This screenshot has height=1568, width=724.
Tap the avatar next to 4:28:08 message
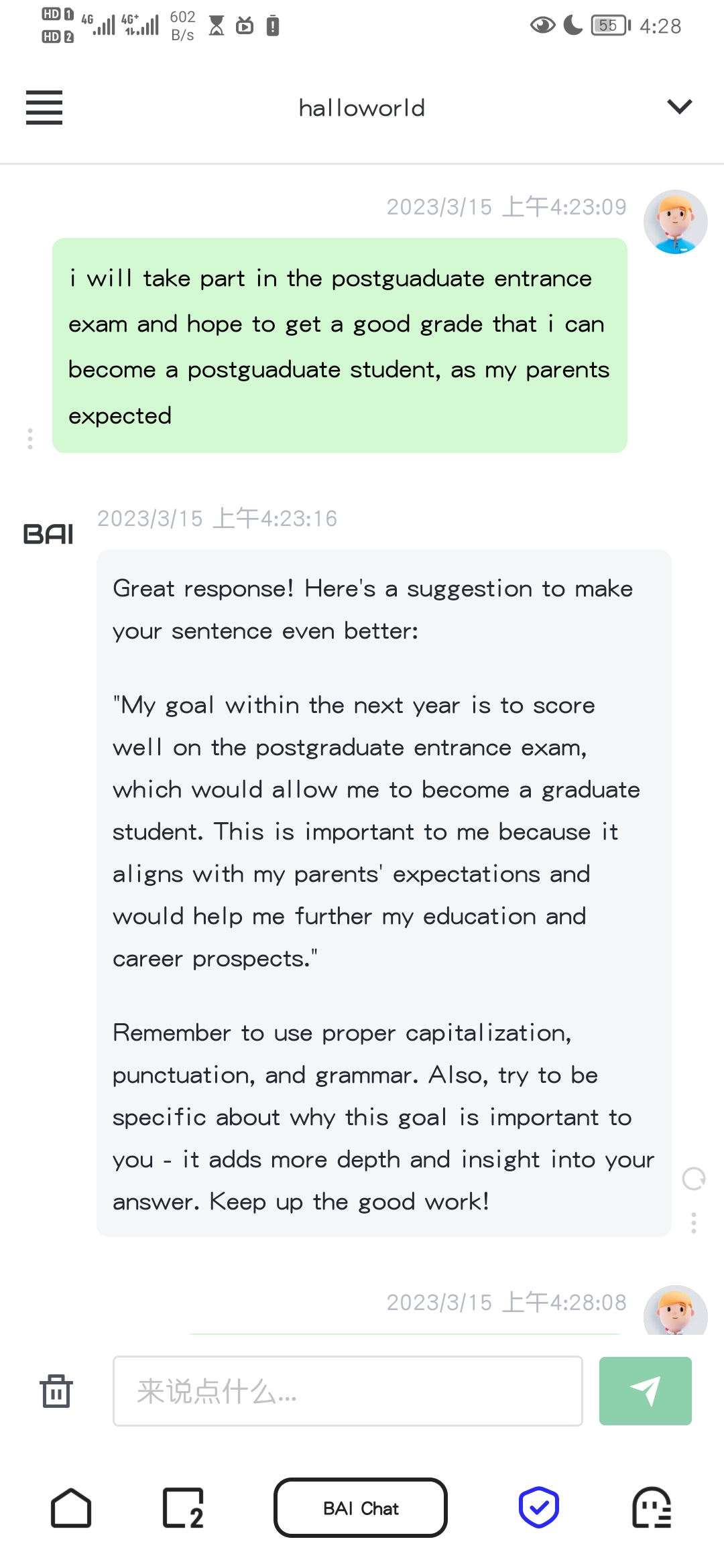[675, 1310]
